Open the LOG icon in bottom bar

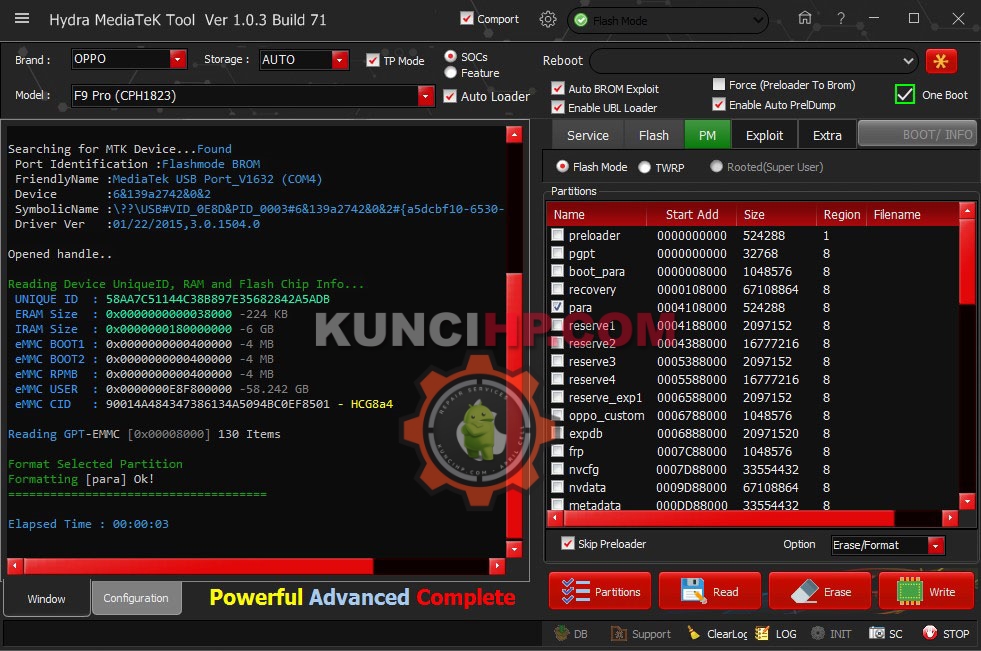776,633
